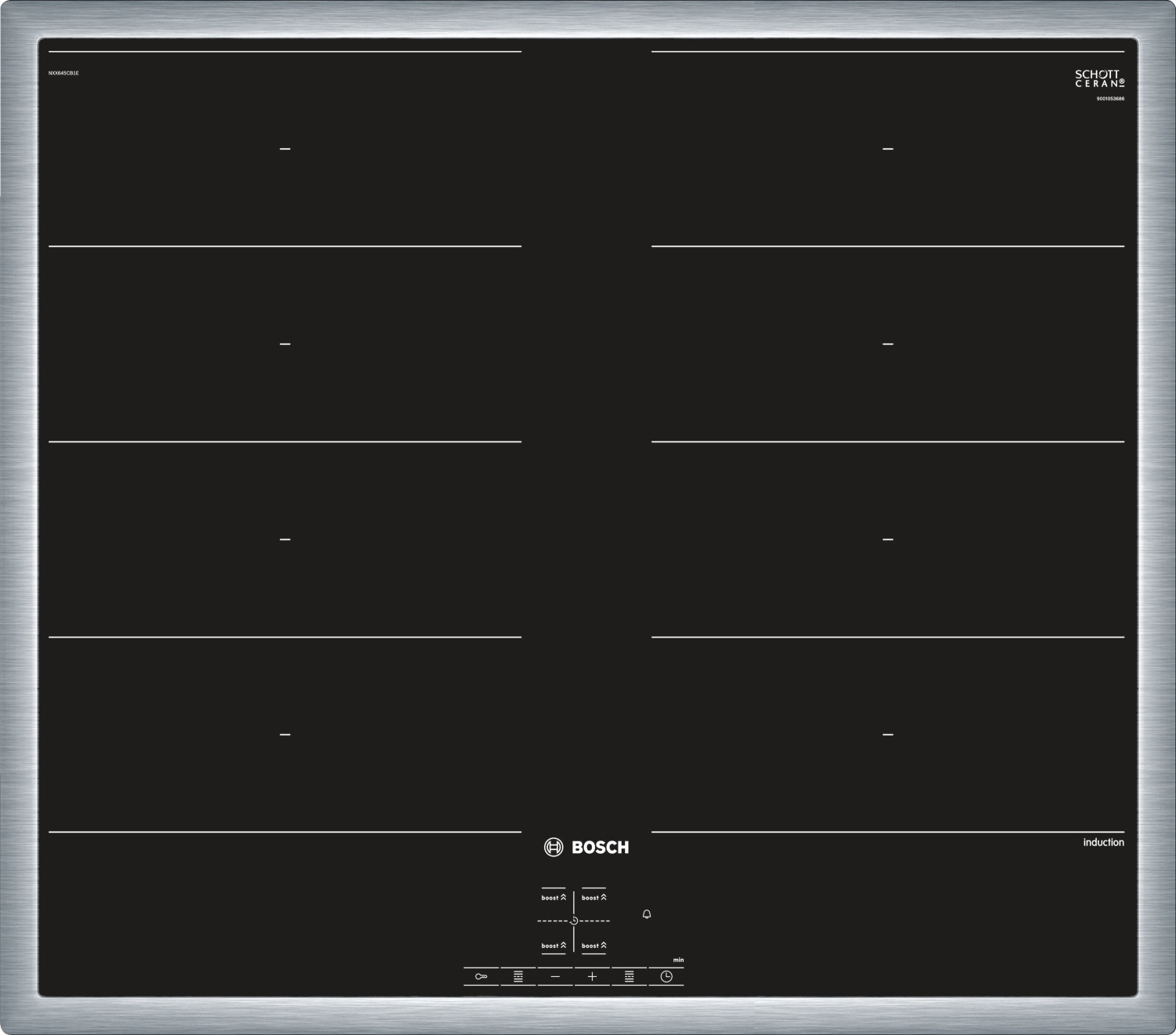The width and height of the screenshot is (1176, 1035).
Task: Click the 'min' label above the clock
Action: pyautogui.click(x=678, y=960)
